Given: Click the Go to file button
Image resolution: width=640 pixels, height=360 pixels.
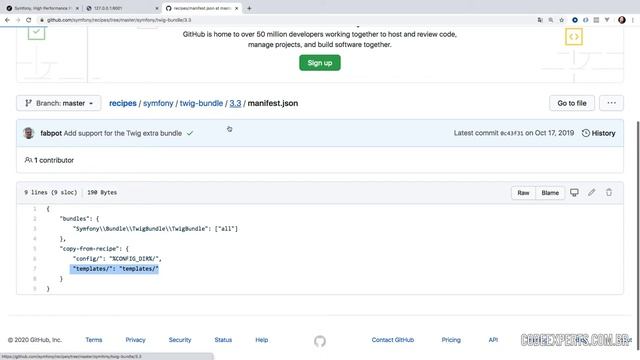Looking at the screenshot, I should [x=572, y=103].
